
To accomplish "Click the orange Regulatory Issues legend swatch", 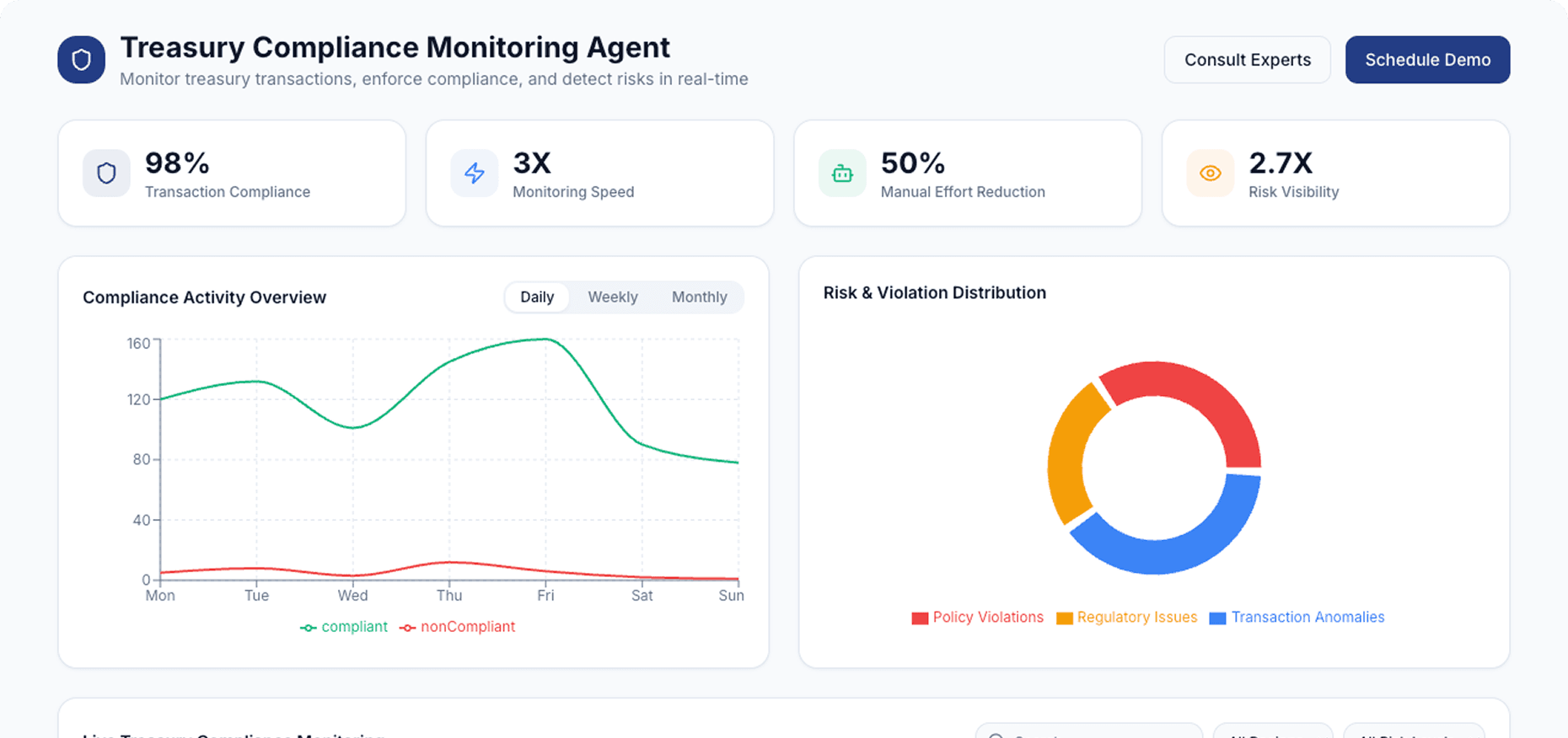I will tap(1065, 618).
